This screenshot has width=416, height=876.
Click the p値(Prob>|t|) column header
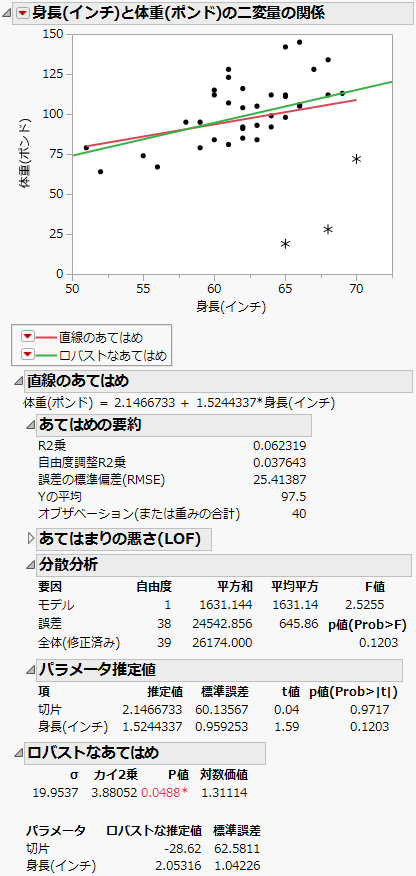[x=353, y=692]
